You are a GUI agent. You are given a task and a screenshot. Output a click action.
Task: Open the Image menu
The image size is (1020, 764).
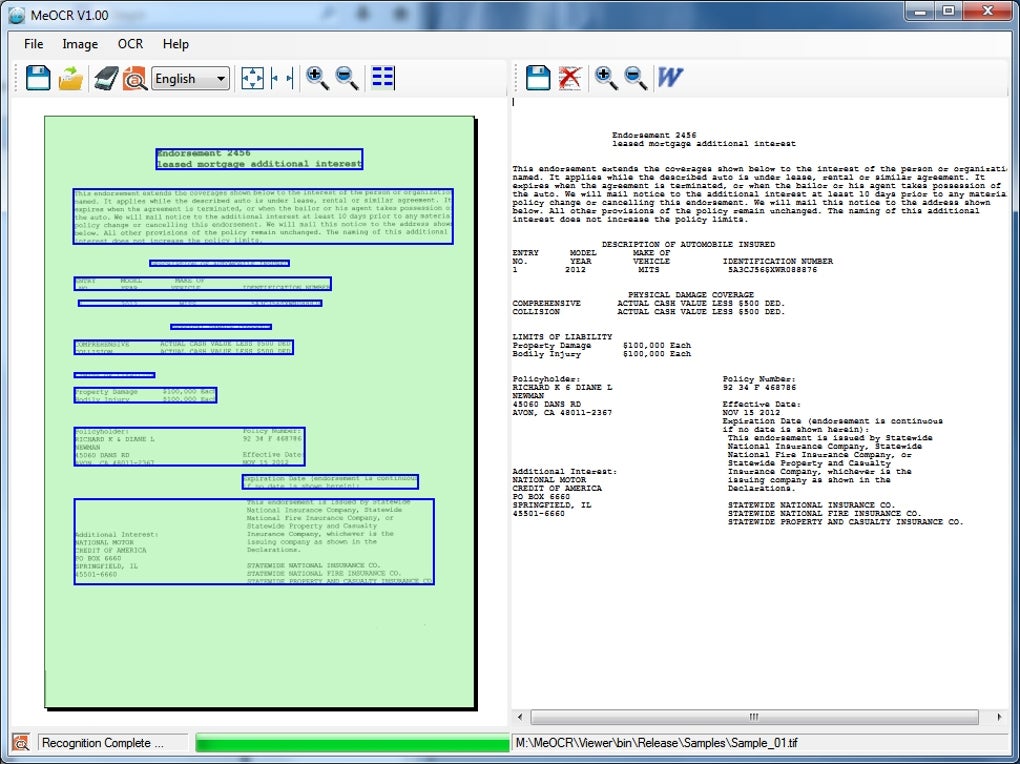pyautogui.click(x=80, y=44)
